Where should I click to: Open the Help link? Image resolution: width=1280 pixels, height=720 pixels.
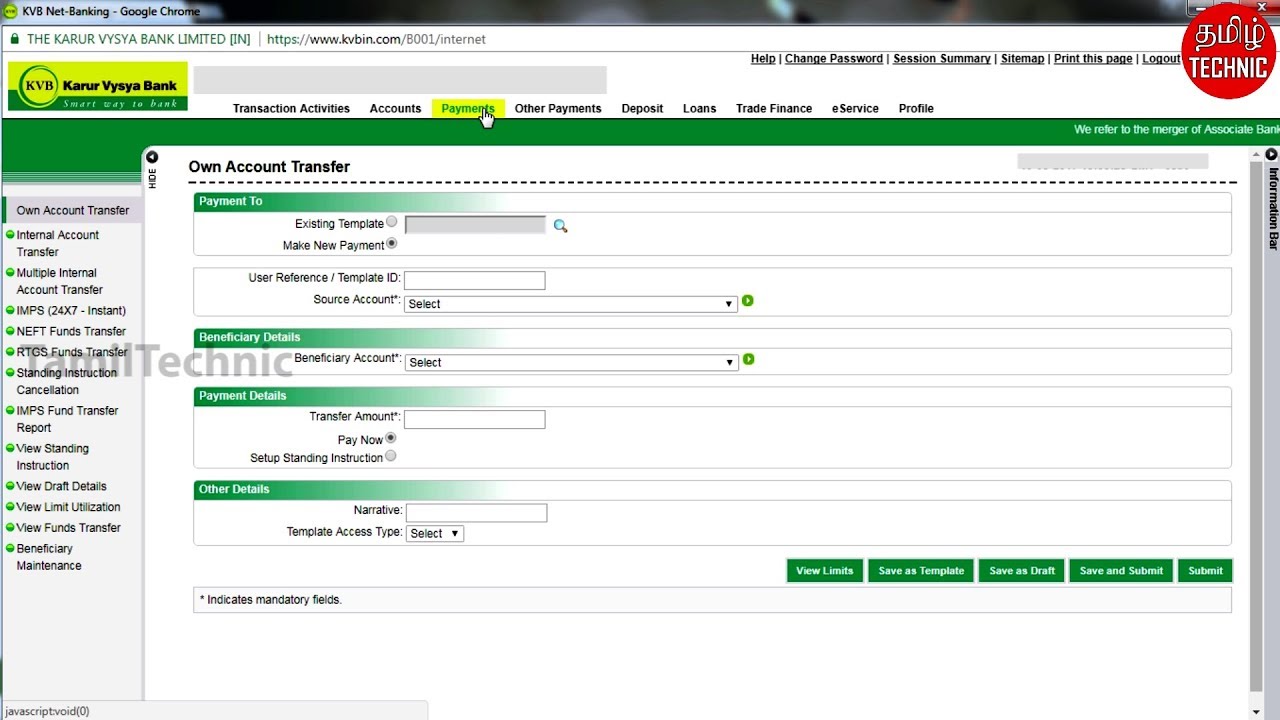[763, 59]
